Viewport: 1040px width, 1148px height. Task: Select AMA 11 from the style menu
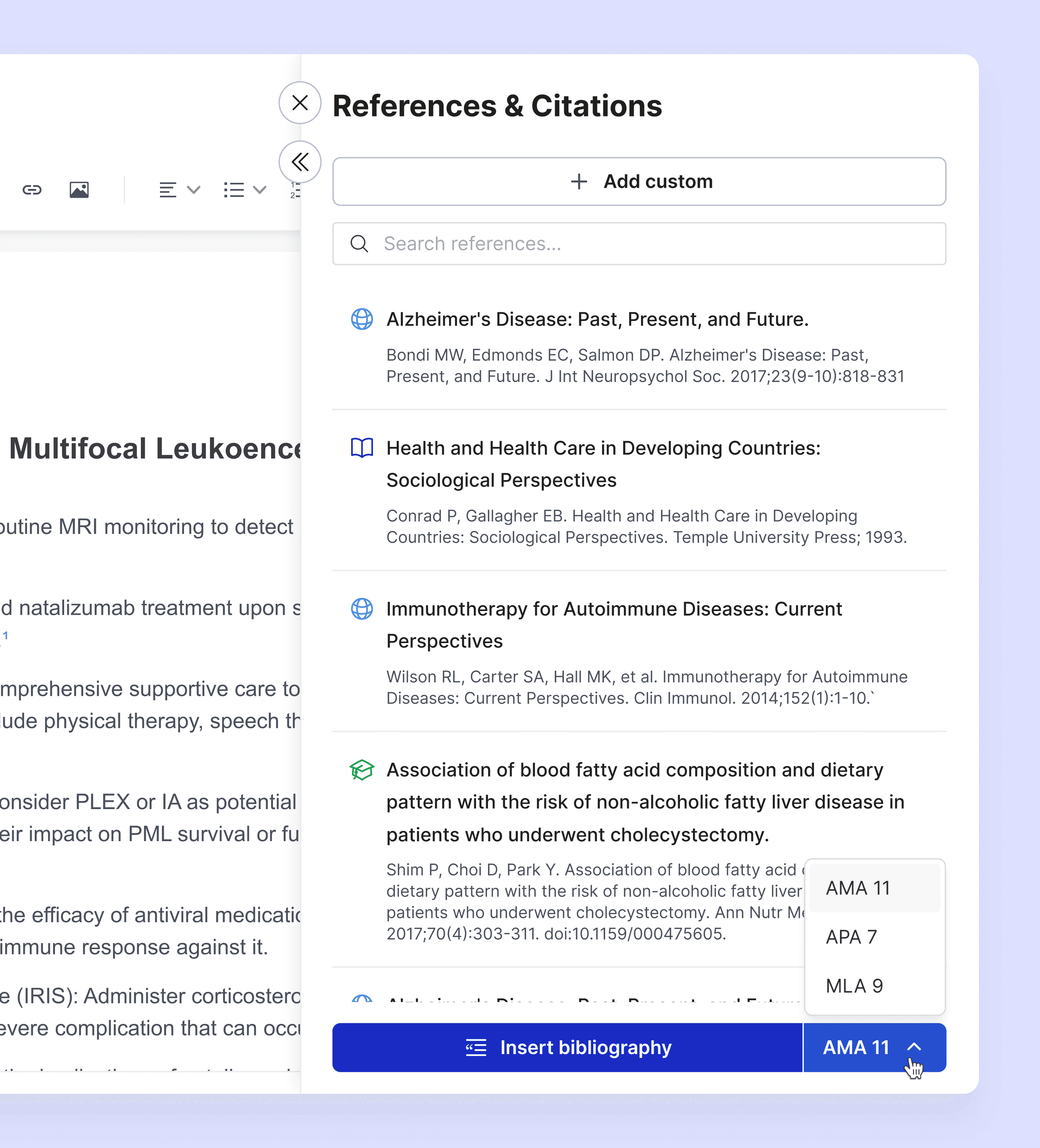[x=874, y=888]
